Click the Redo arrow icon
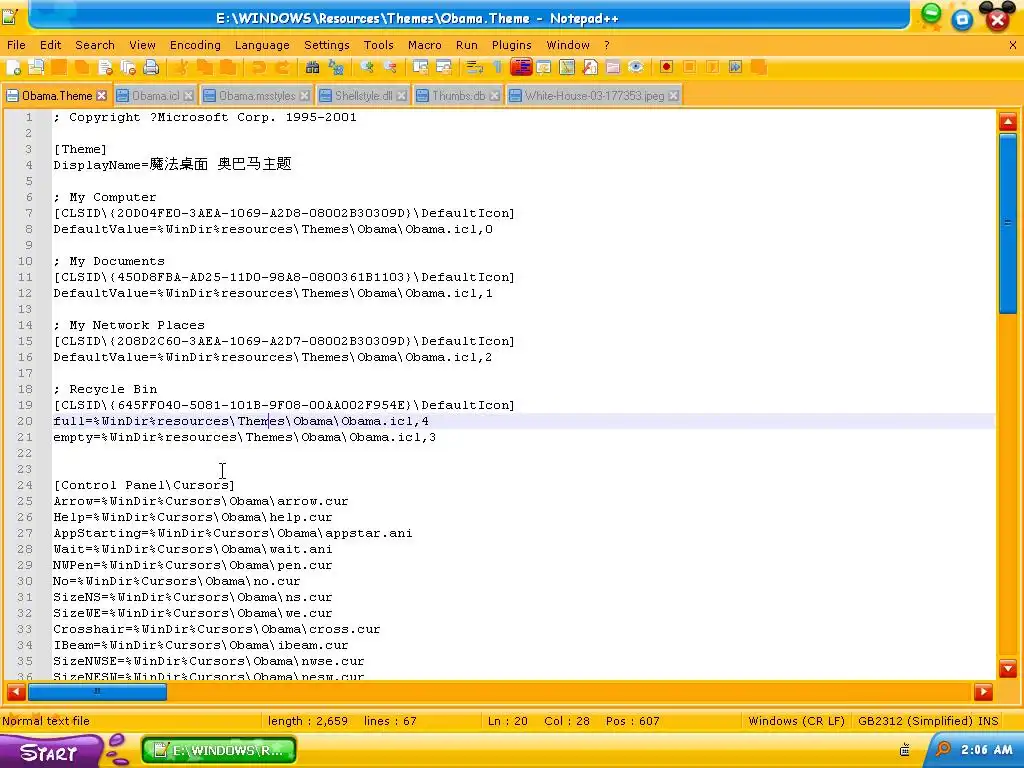This screenshot has width=1024, height=768. (282, 67)
